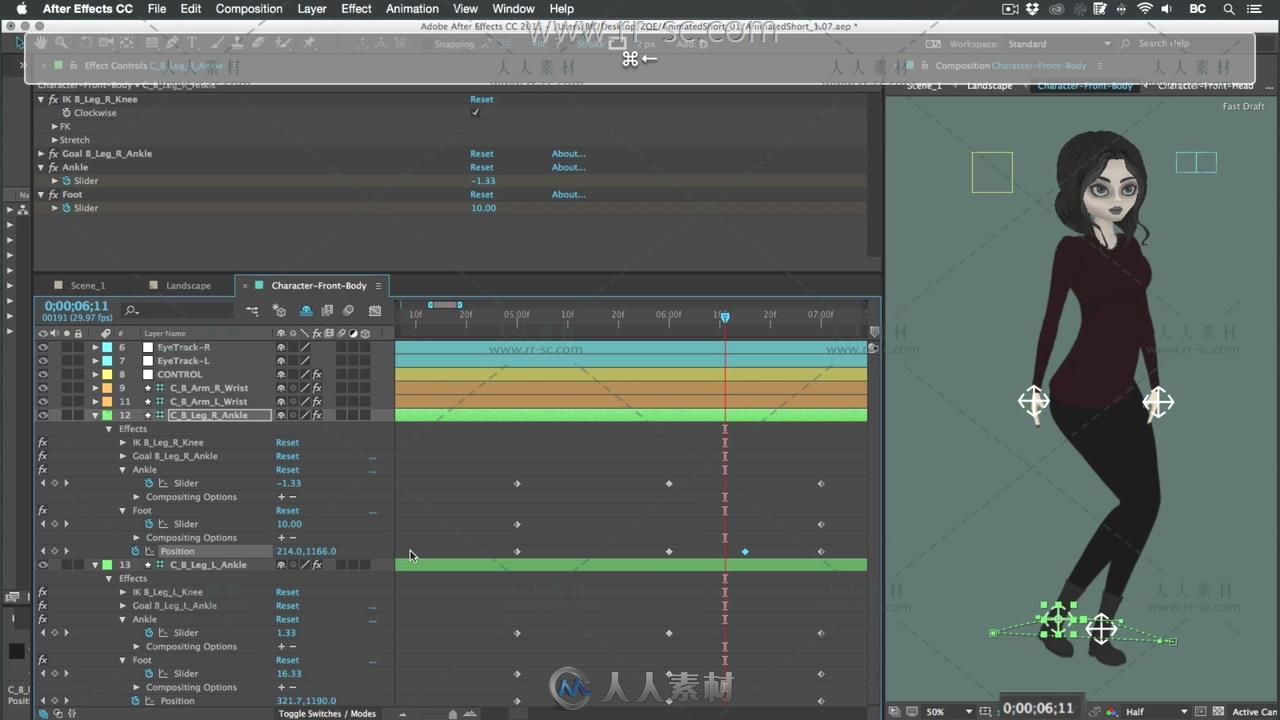Click the Frame Blending icon in timeline
The image size is (1280, 720).
pyautogui.click(x=327, y=311)
